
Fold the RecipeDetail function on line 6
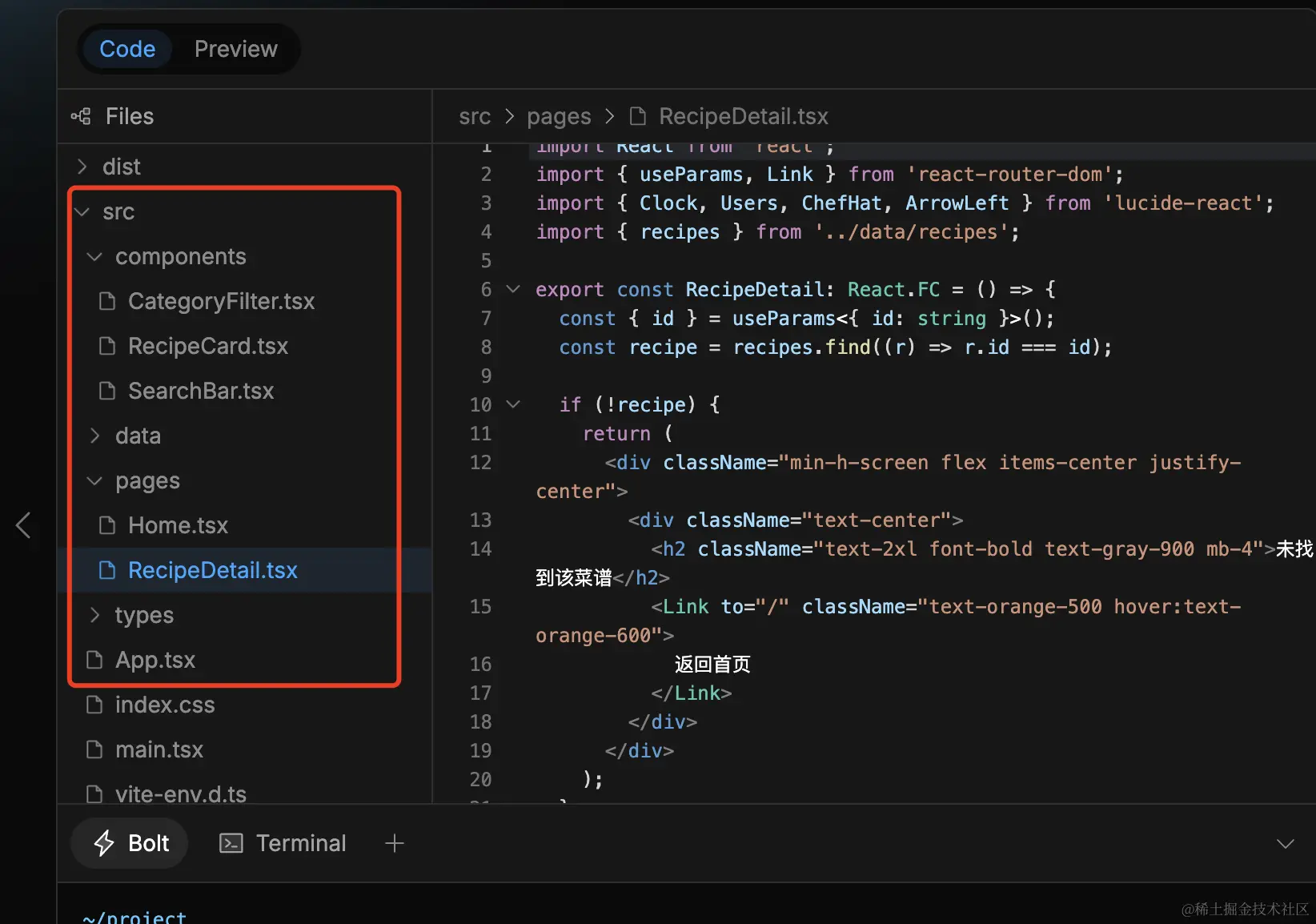[512, 289]
